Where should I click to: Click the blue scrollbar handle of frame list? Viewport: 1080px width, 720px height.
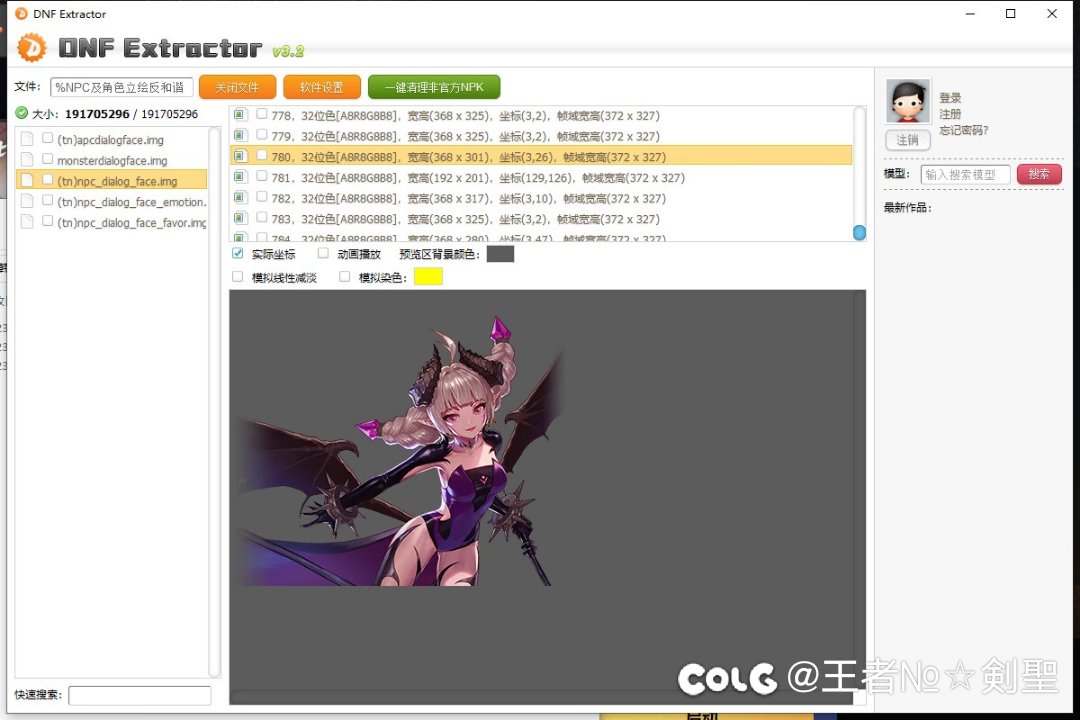pos(860,233)
